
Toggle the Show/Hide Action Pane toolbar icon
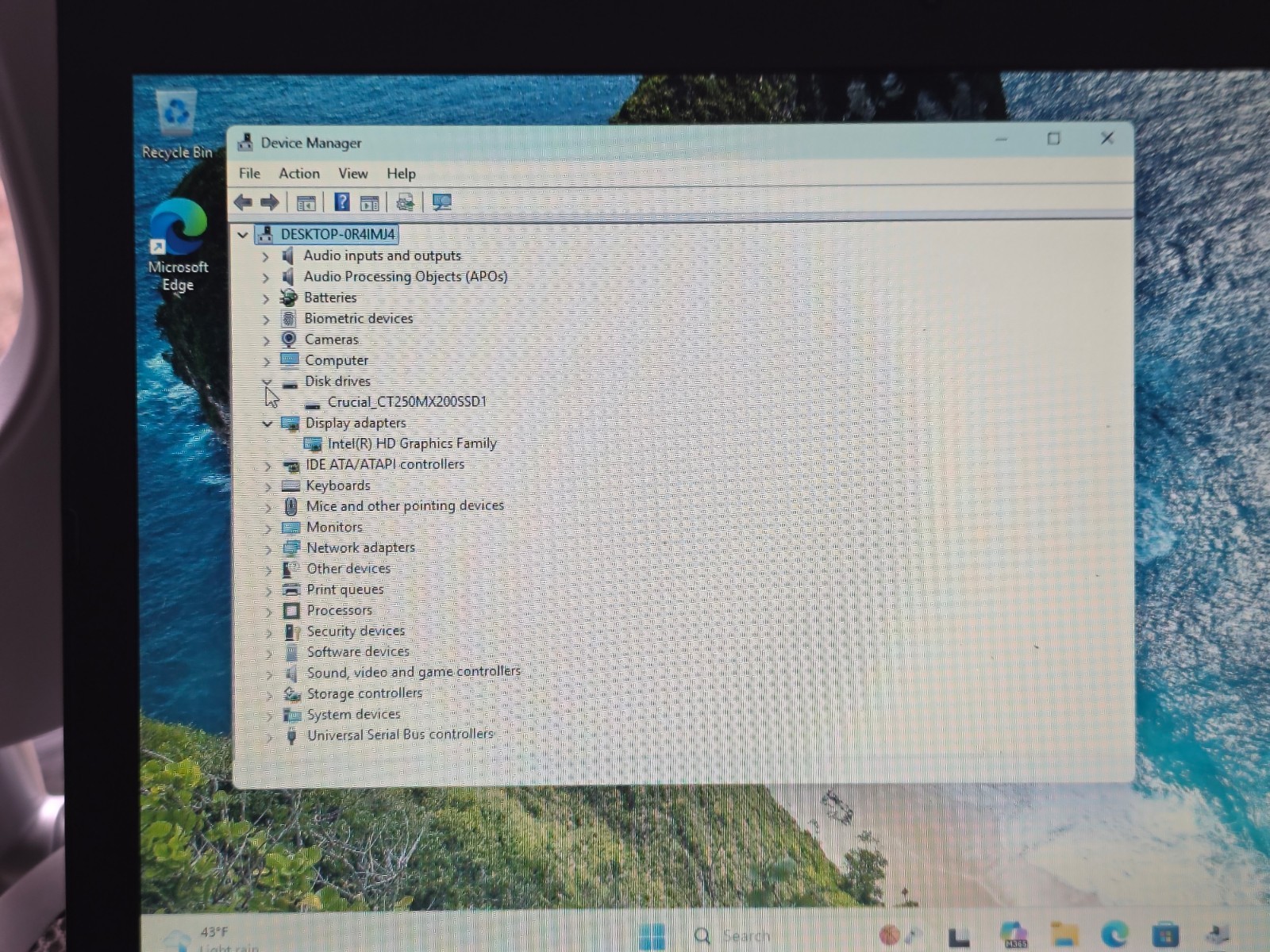click(369, 203)
